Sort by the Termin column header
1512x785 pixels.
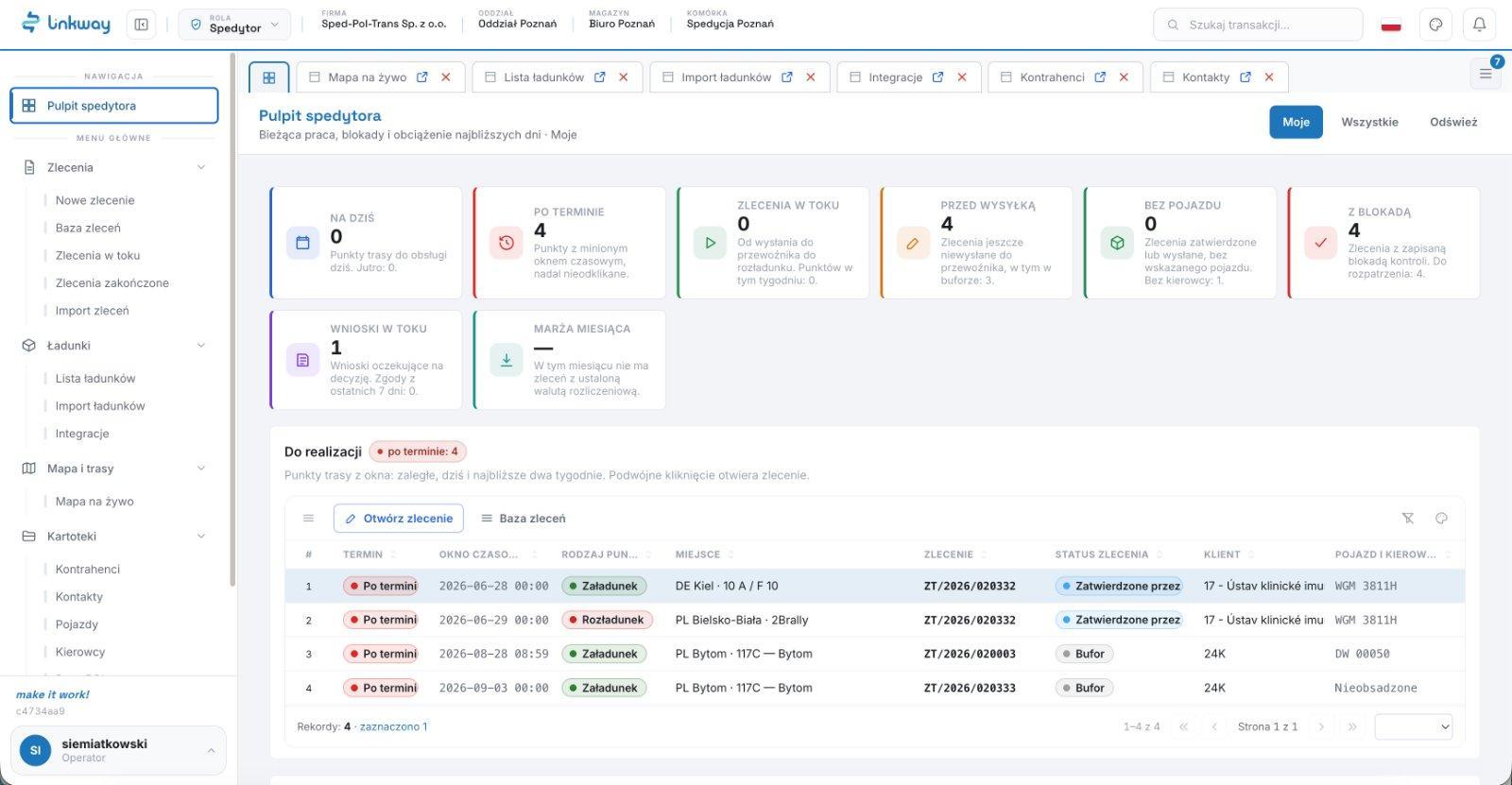(363, 555)
